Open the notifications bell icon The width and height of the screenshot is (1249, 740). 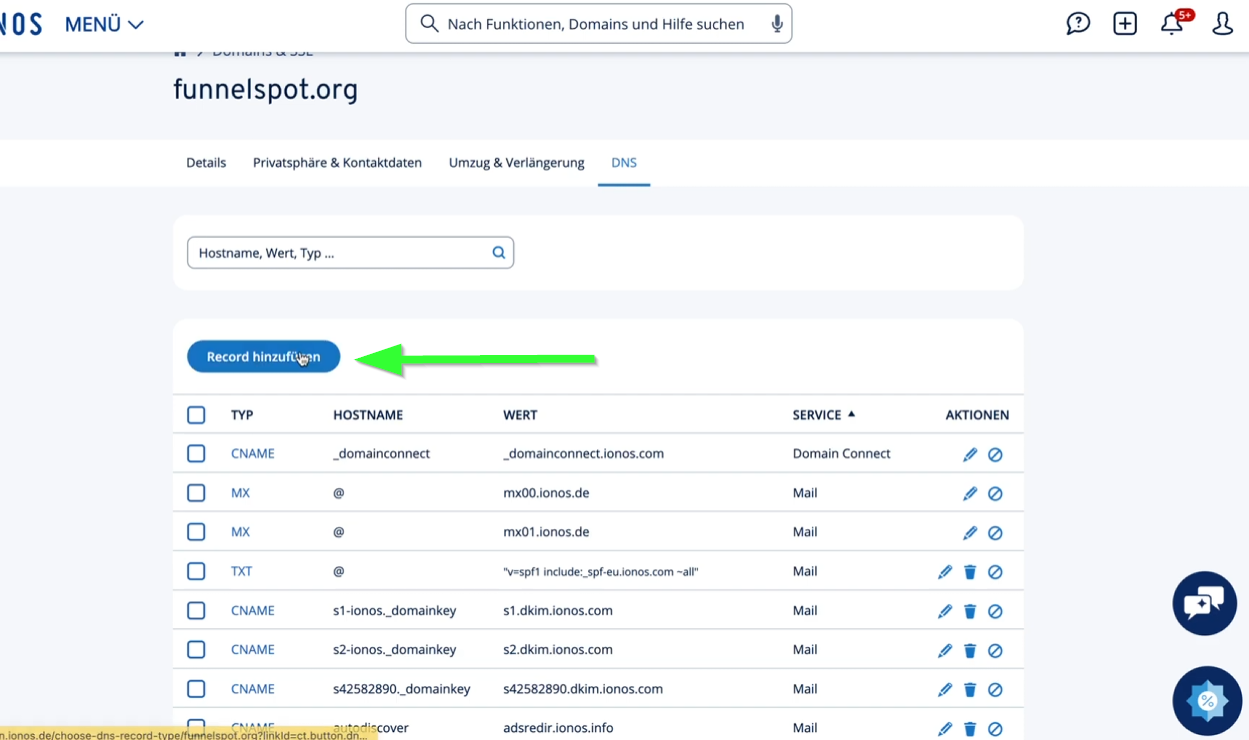pos(1172,24)
